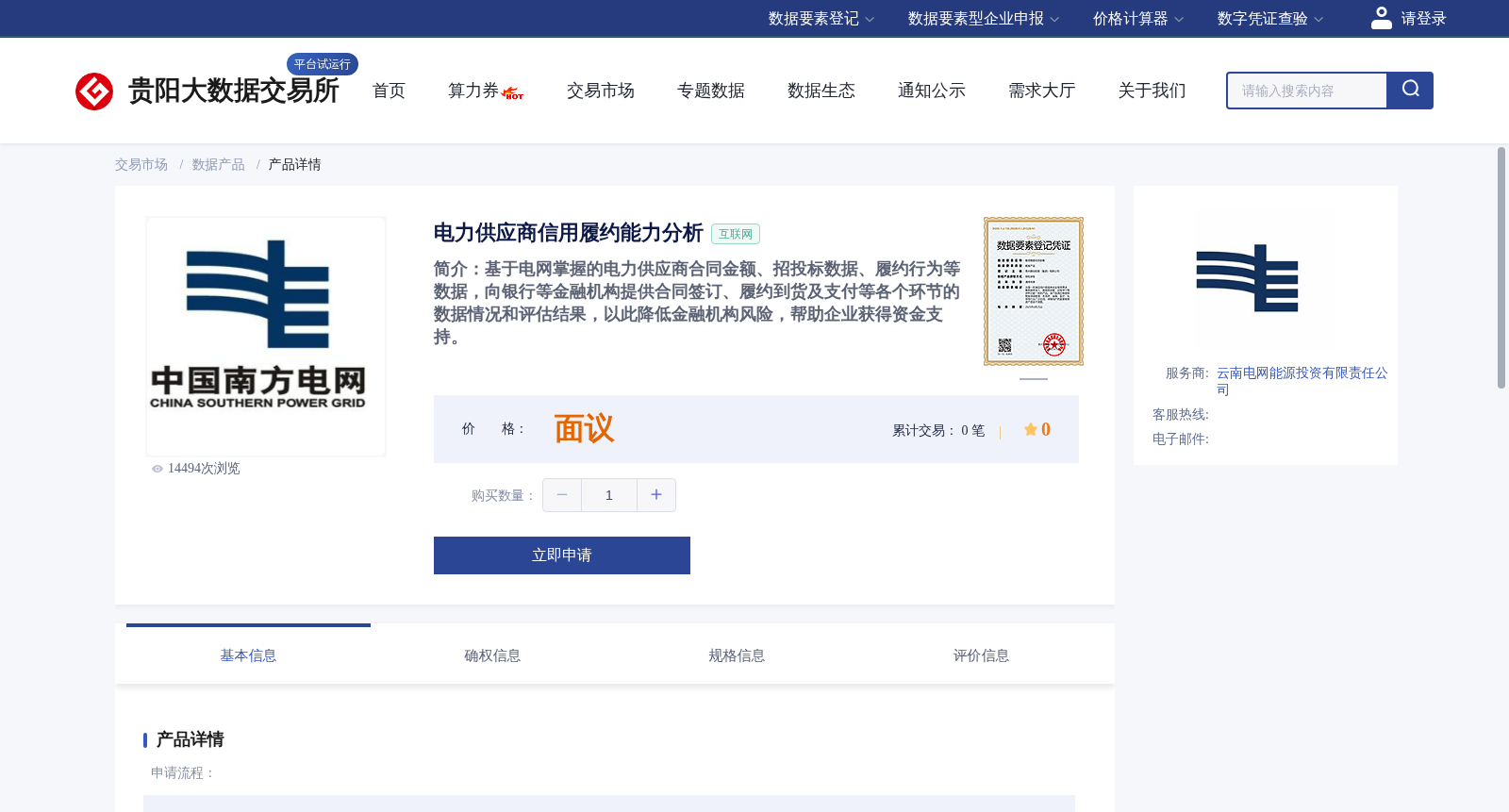Click the red site logo icon

(94, 91)
